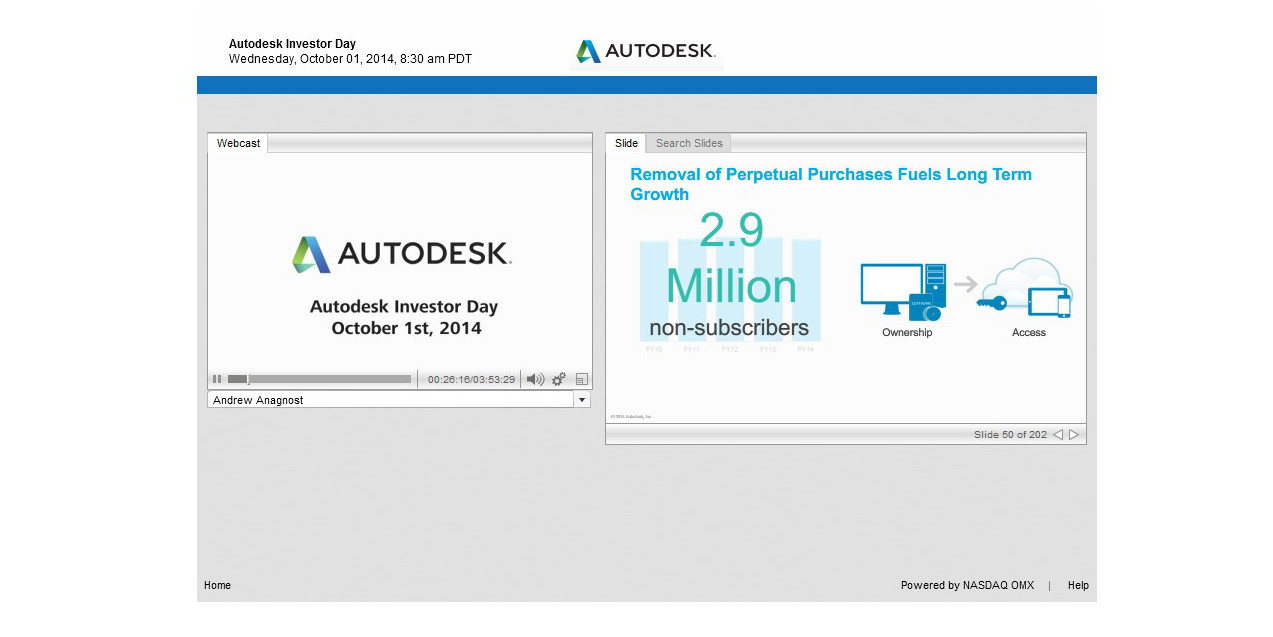Click the Autodesk logo on the video title card
Viewport: 1273px width, 637px height.
[x=399, y=253]
